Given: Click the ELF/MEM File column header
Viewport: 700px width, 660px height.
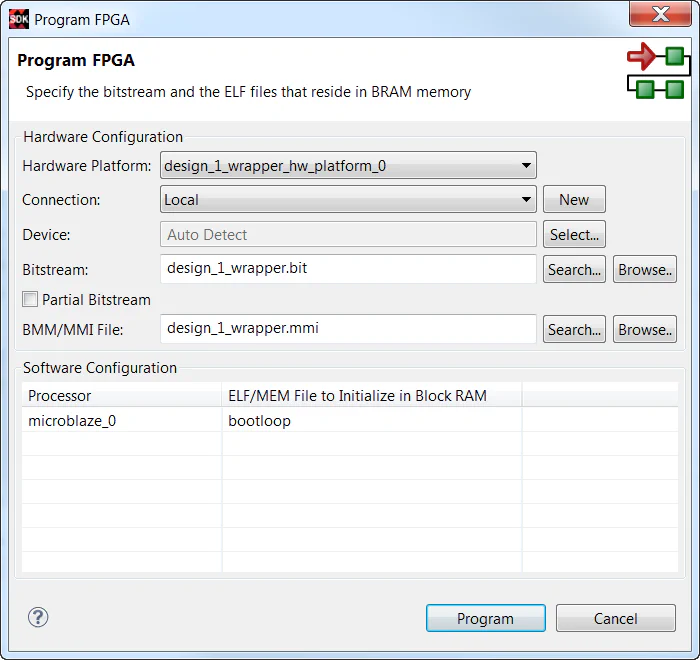Looking at the screenshot, I should click(x=371, y=395).
